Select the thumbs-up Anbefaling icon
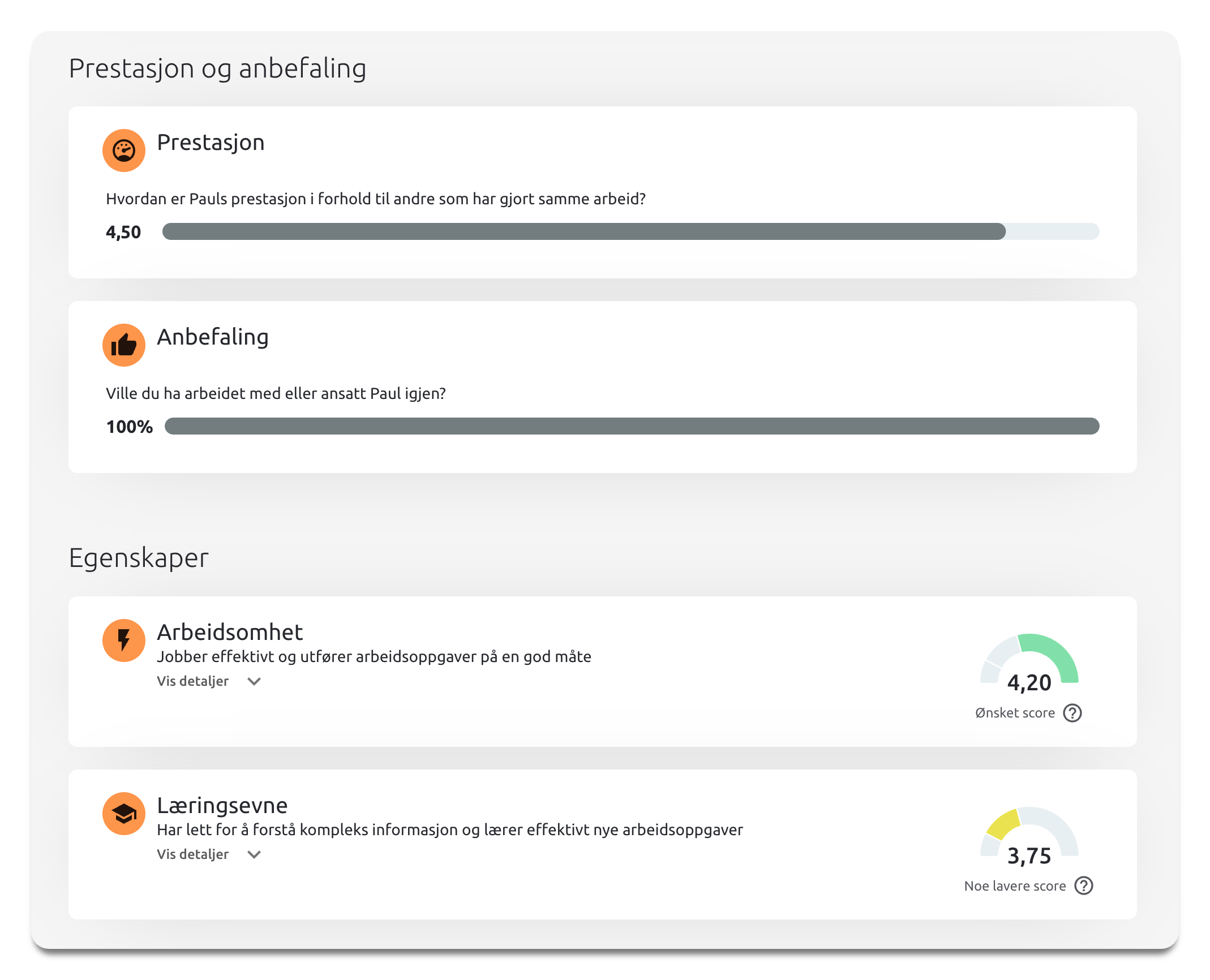Viewport: 1210px width, 980px height. point(124,344)
